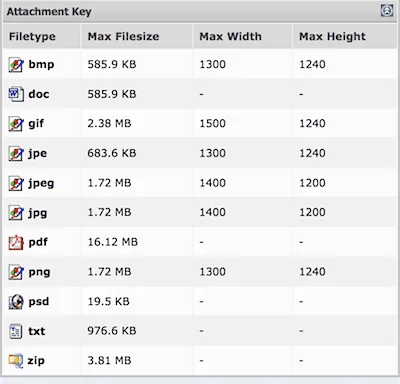
Task: Click the 585.9 KB value for bmp
Action: [x=112, y=64]
